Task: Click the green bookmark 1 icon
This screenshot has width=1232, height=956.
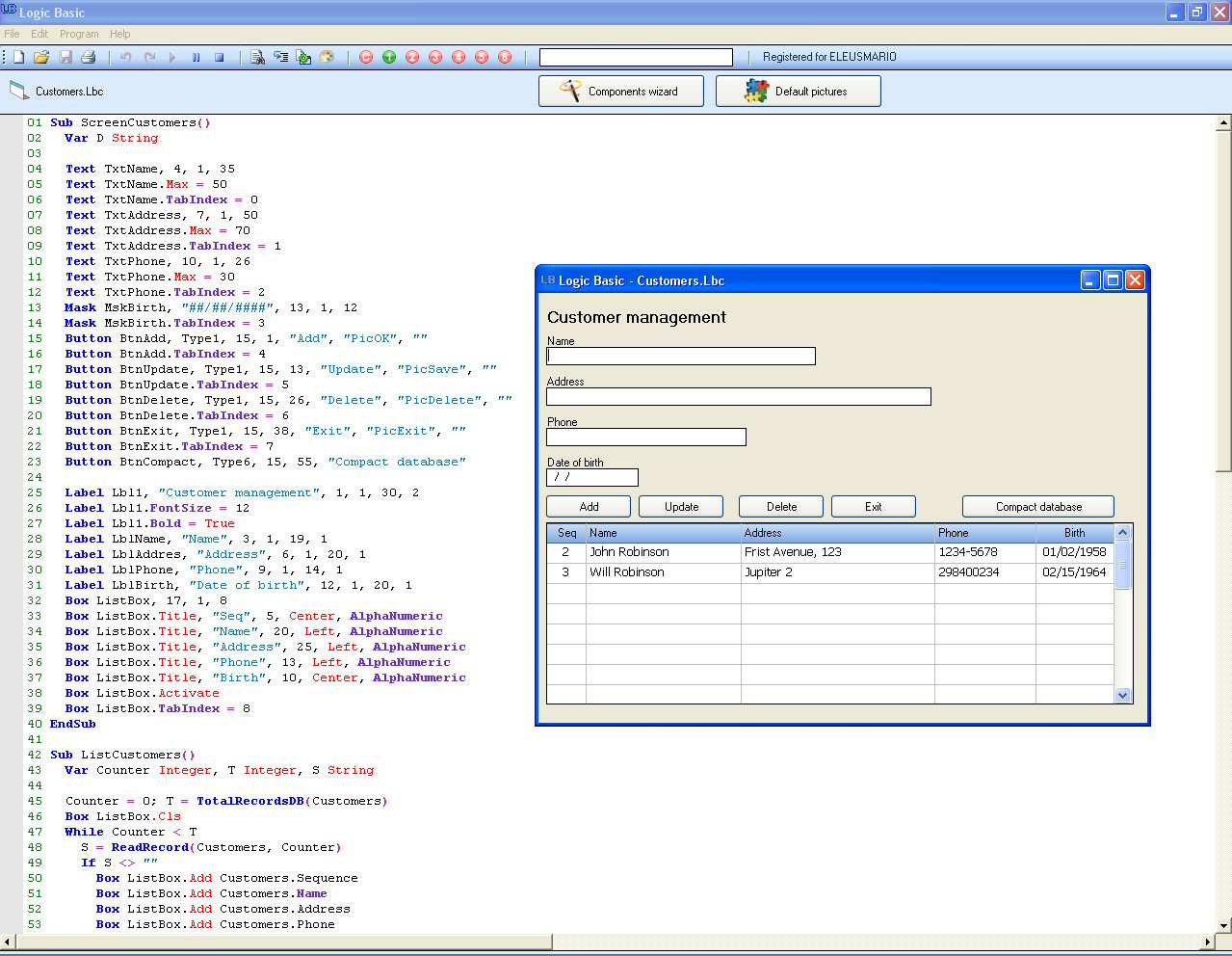Action: point(389,58)
